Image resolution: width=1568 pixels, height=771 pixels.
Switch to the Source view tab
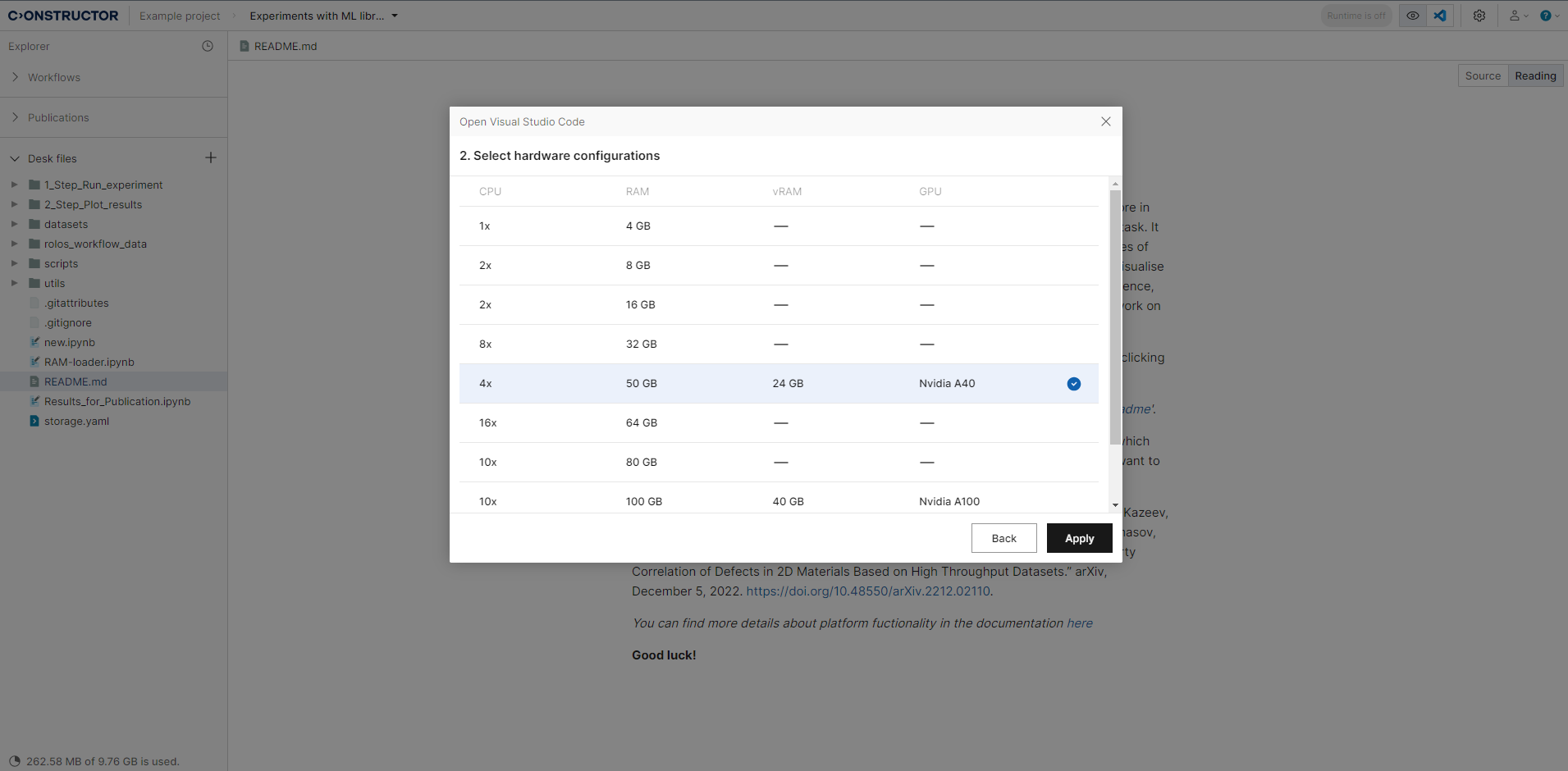pyautogui.click(x=1482, y=75)
